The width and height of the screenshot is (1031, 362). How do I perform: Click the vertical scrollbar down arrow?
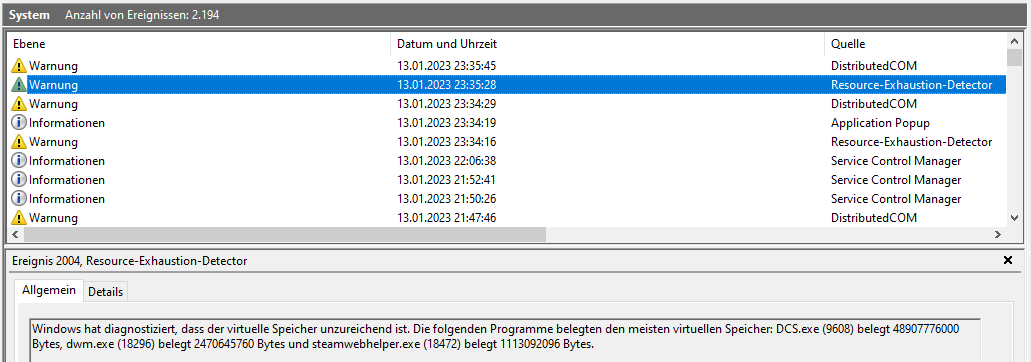(1014, 218)
